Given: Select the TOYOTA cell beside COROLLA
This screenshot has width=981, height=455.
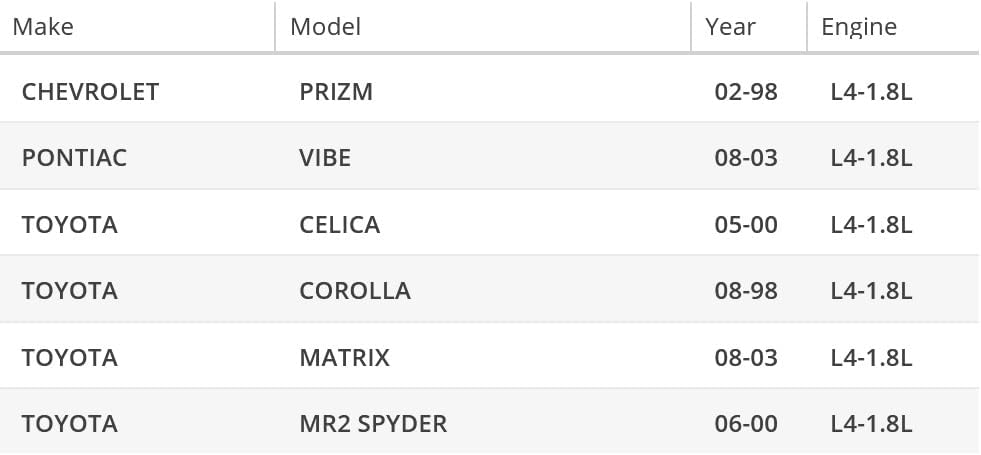Looking at the screenshot, I should tap(70, 291).
